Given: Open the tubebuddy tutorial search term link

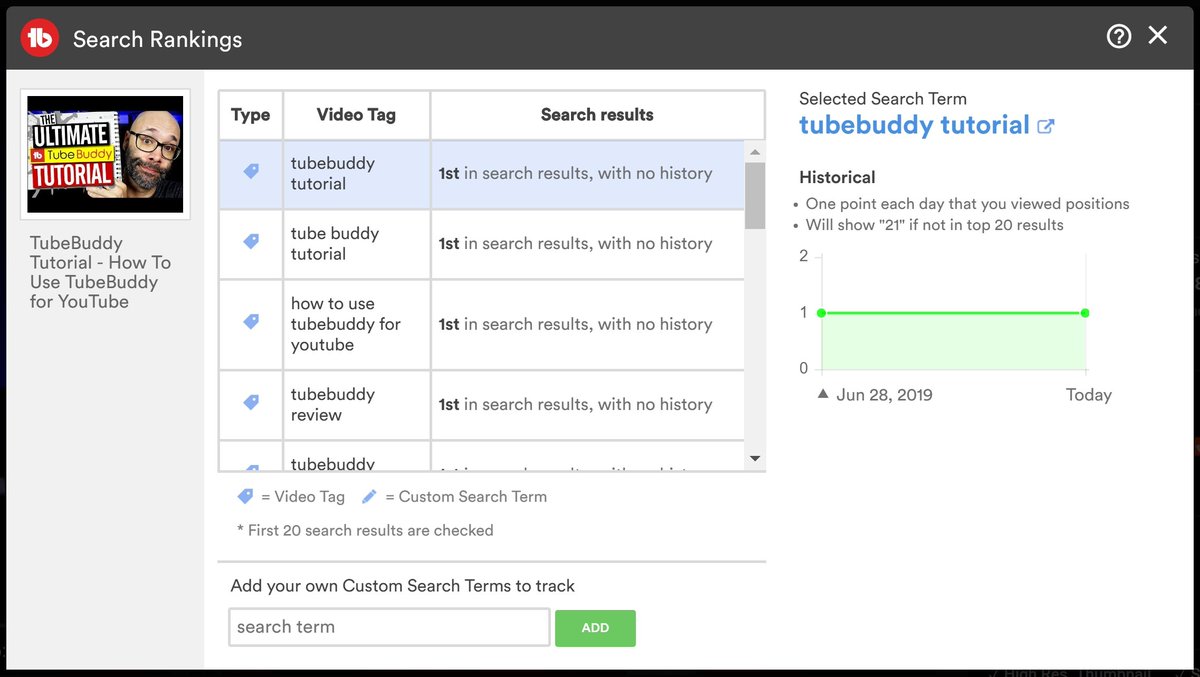Looking at the screenshot, I should [914, 126].
